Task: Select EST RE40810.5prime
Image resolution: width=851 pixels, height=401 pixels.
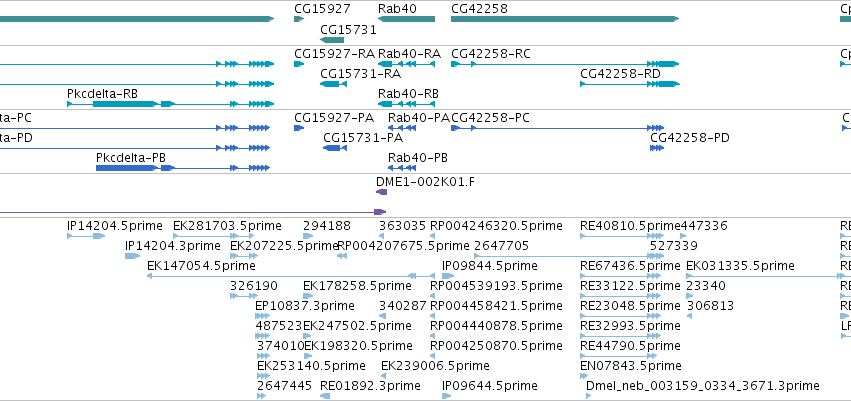Action: point(630,226)
